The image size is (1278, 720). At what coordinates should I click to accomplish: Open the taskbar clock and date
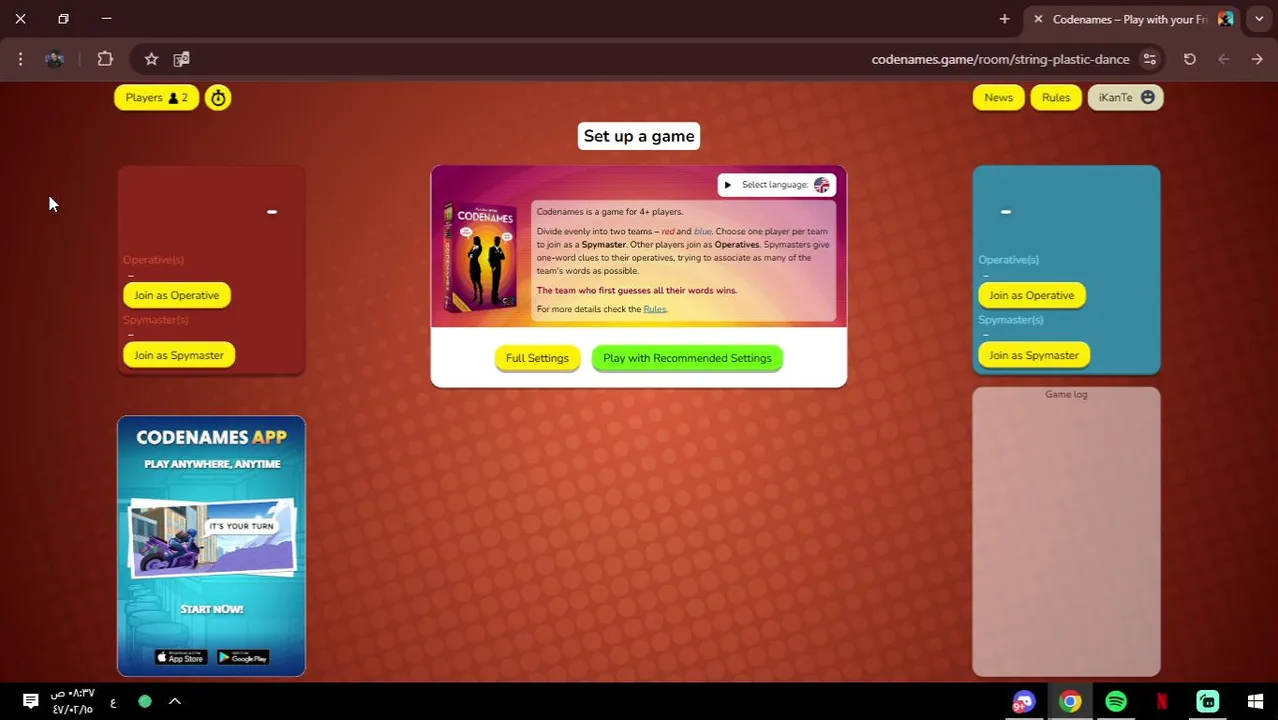[73, 701]
